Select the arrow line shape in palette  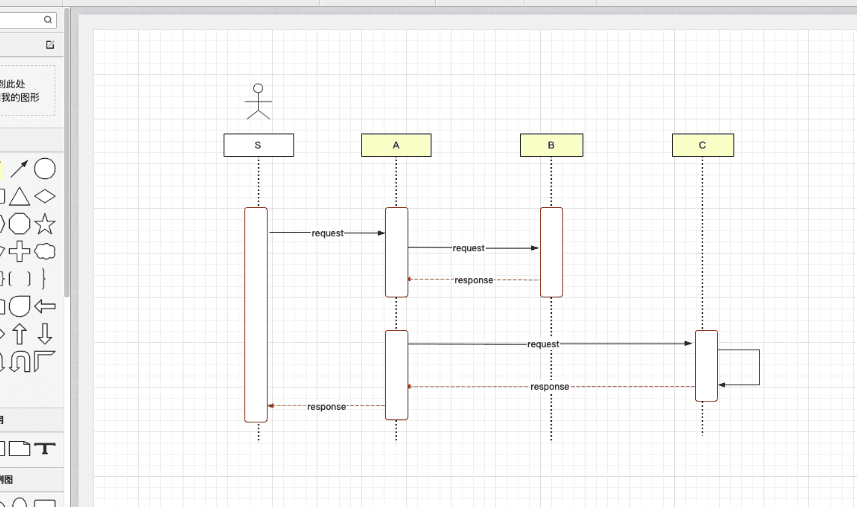20,169
